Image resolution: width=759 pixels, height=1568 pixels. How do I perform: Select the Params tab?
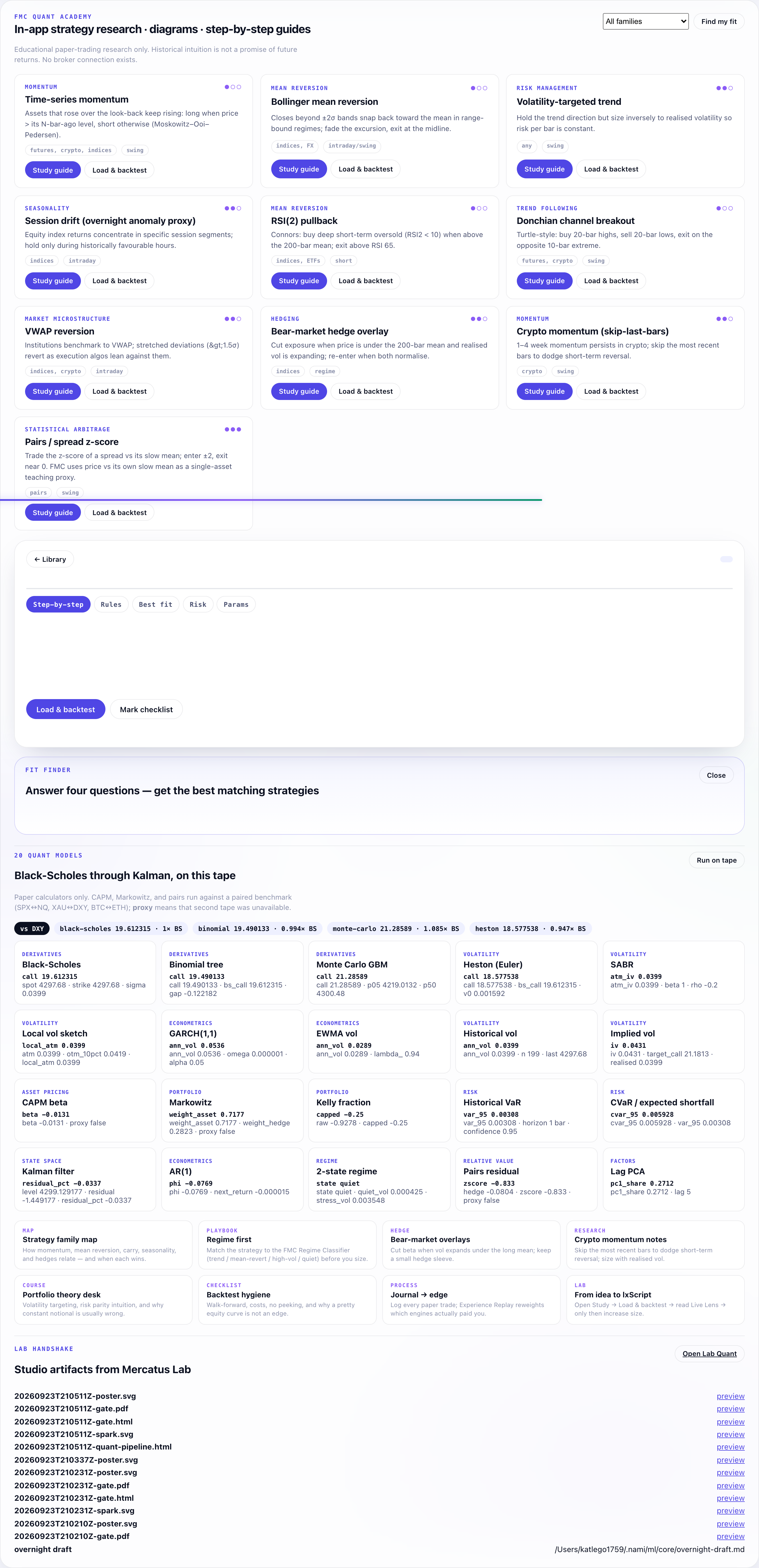(x=236, y=605)
